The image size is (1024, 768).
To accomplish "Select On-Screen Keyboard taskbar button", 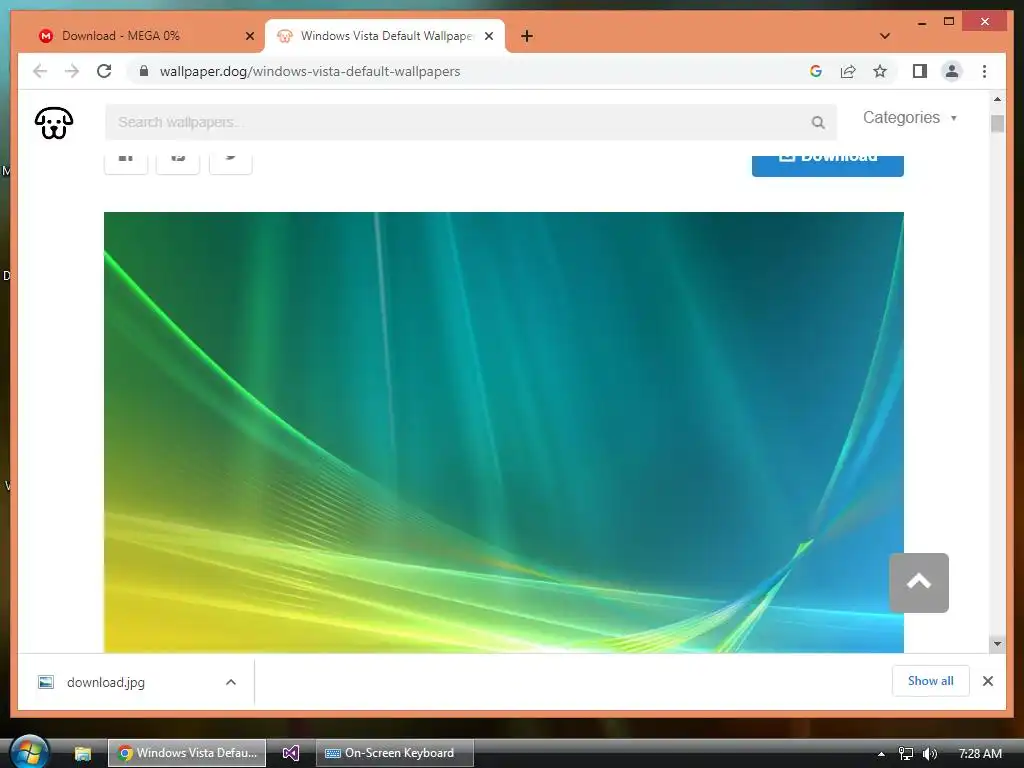I will [x=394, y=753].
